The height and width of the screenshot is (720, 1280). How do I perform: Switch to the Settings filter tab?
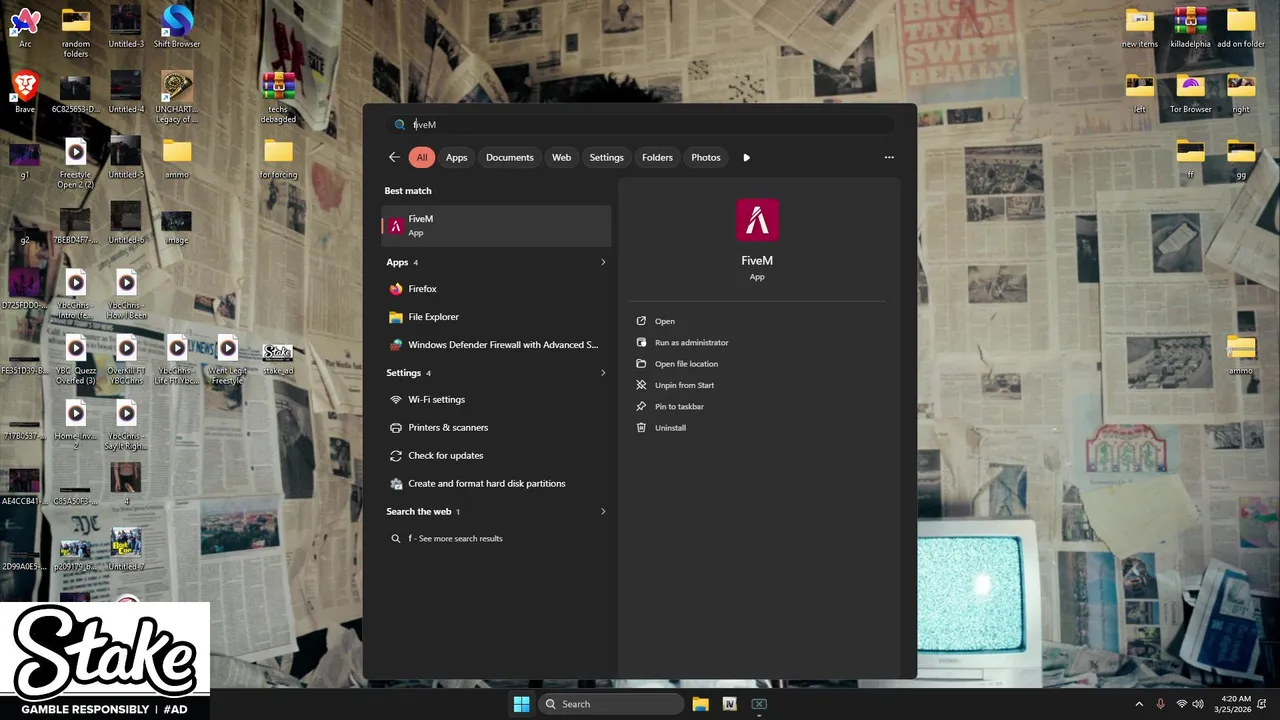click(x=606, y=157)
